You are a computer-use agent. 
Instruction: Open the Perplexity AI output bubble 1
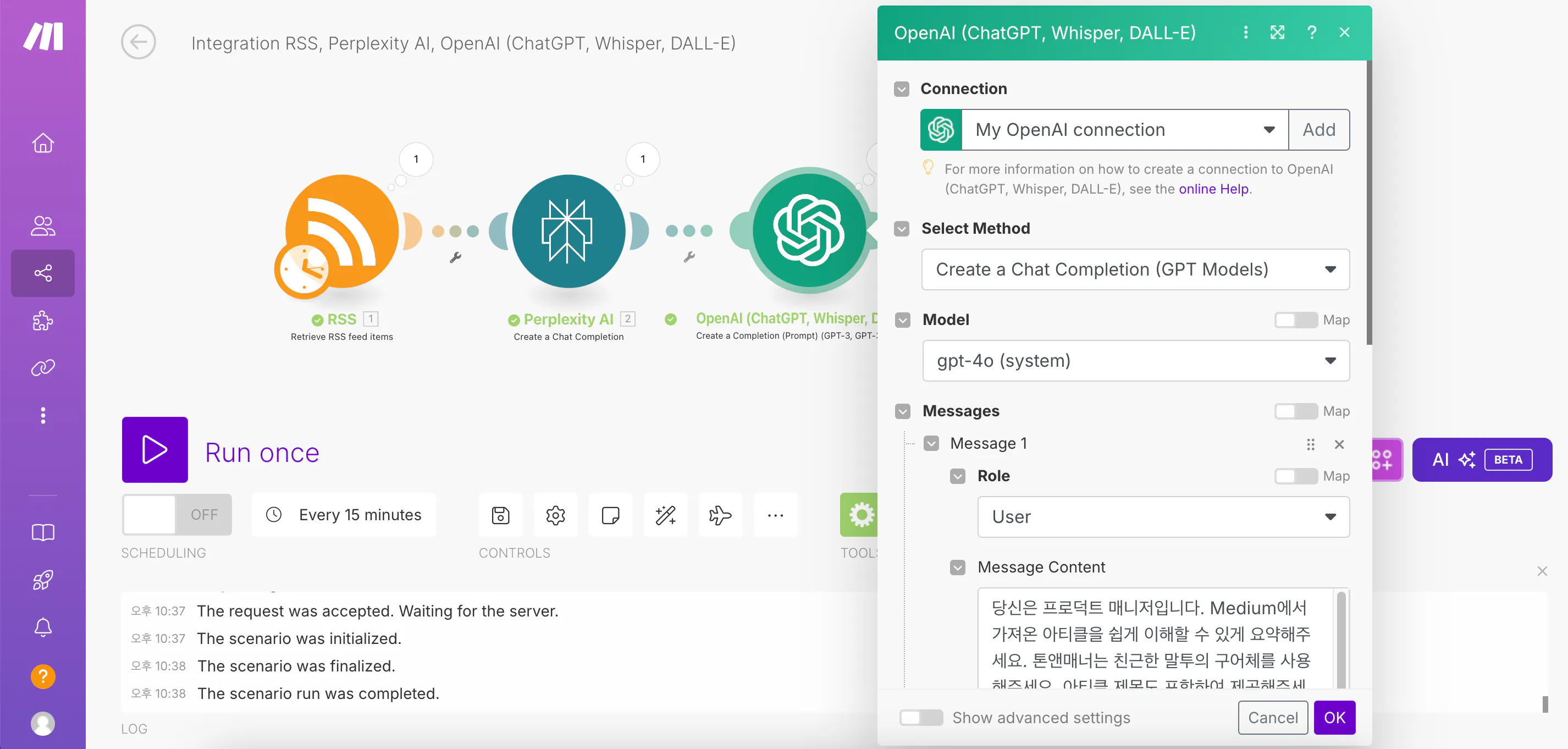643,159
